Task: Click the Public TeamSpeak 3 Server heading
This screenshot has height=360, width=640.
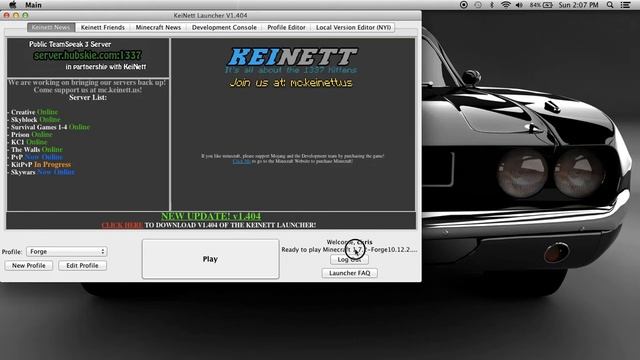Action: (x=70, y=44)
